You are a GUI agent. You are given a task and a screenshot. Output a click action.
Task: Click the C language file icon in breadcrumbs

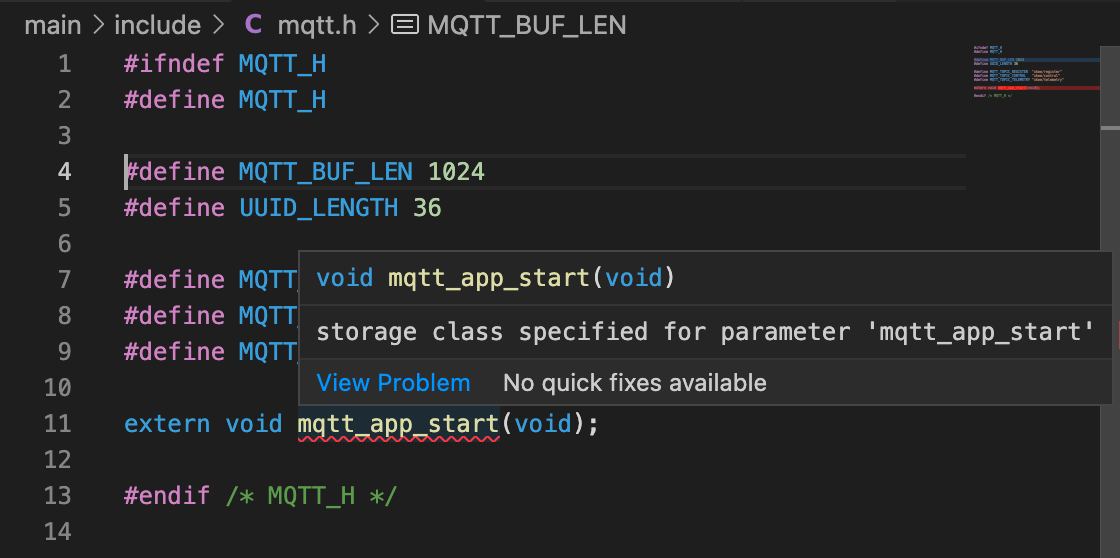pyautogui.click(x=254, y=25)
